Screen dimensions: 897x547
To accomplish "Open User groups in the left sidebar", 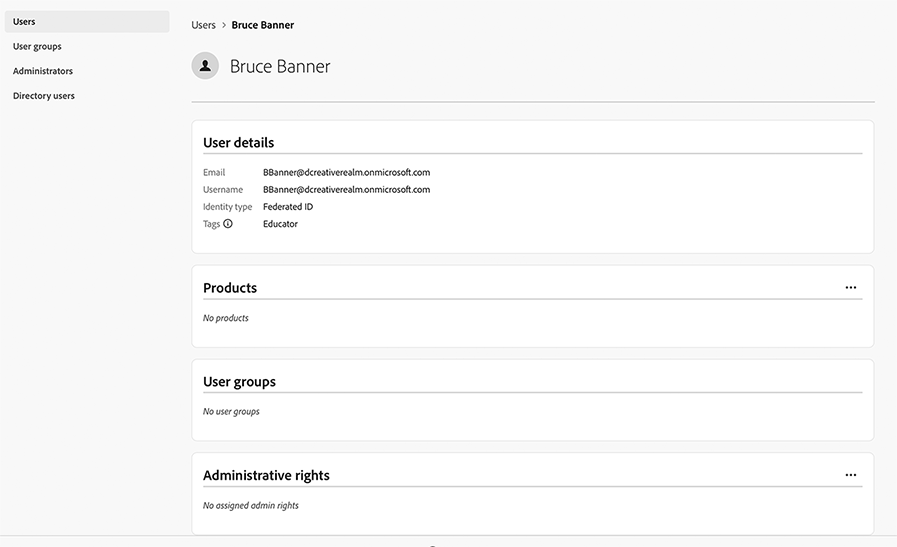I will [37, 46].
